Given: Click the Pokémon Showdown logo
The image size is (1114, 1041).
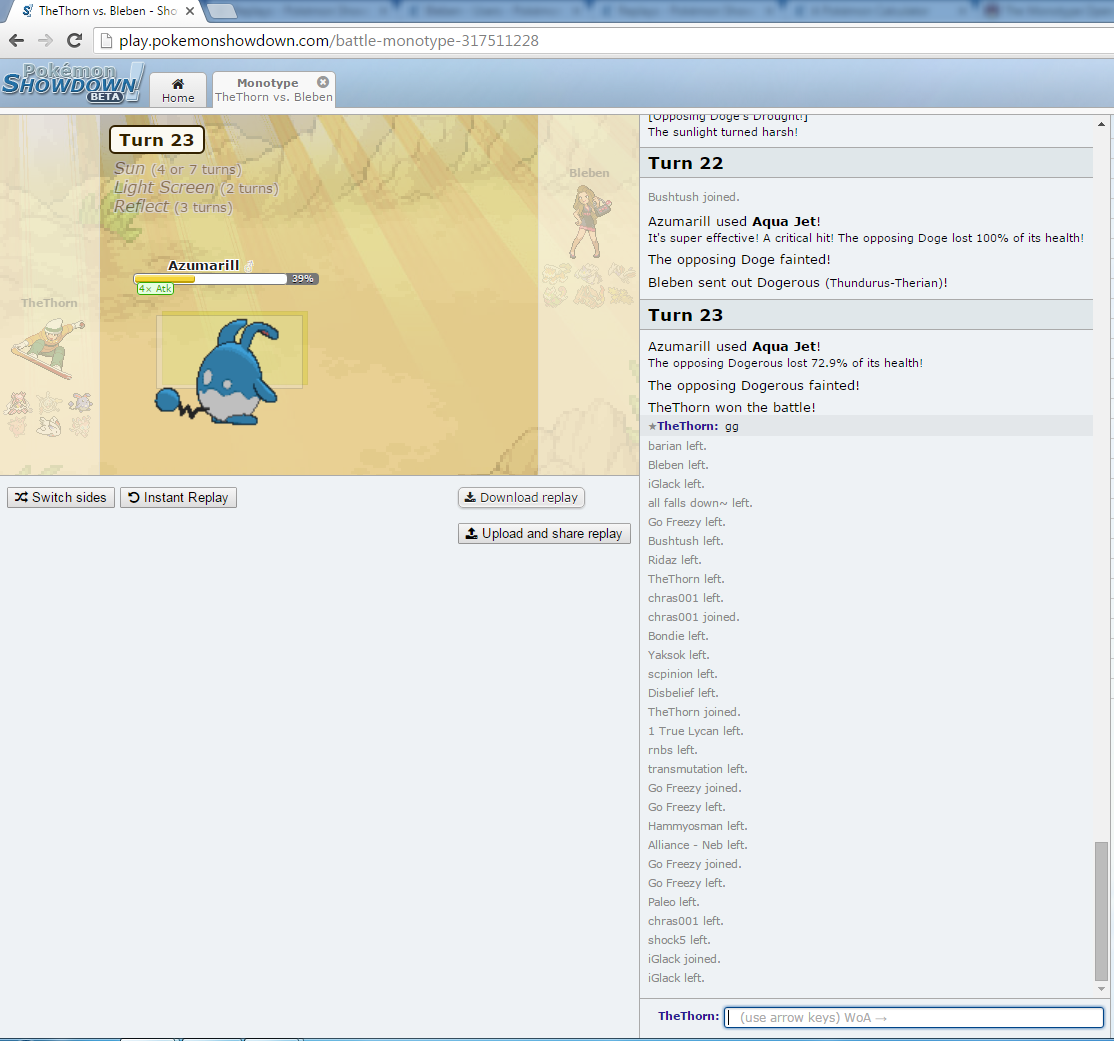Looking at the screenshot, I should [72, 83].
